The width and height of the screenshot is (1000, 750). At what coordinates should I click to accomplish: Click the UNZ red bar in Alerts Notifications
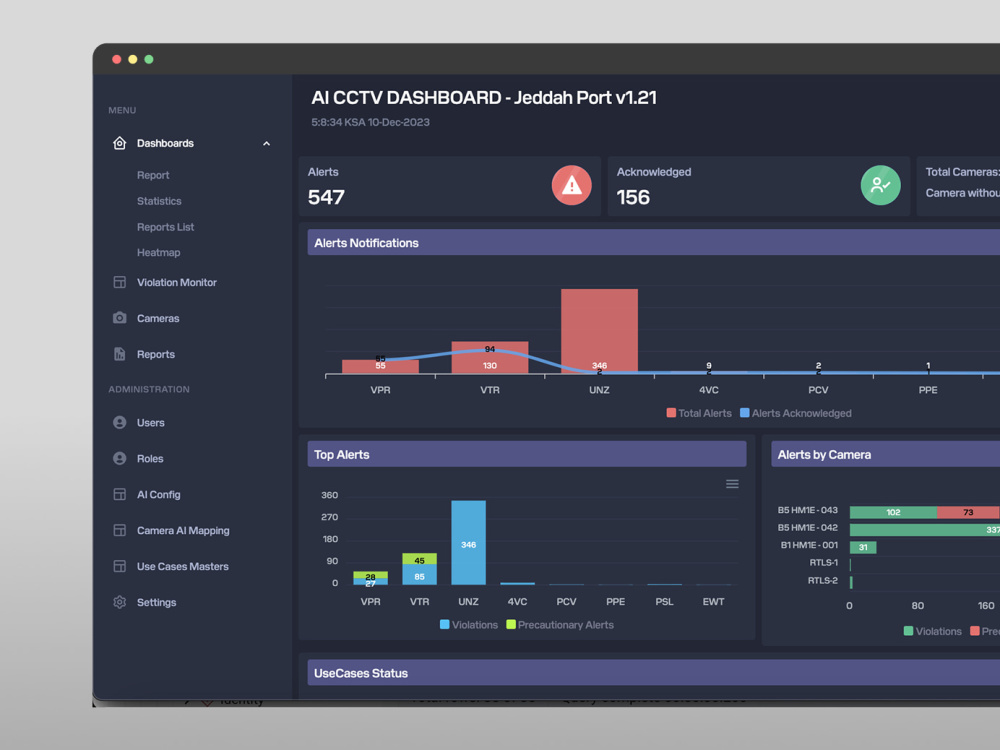point(599,330)
